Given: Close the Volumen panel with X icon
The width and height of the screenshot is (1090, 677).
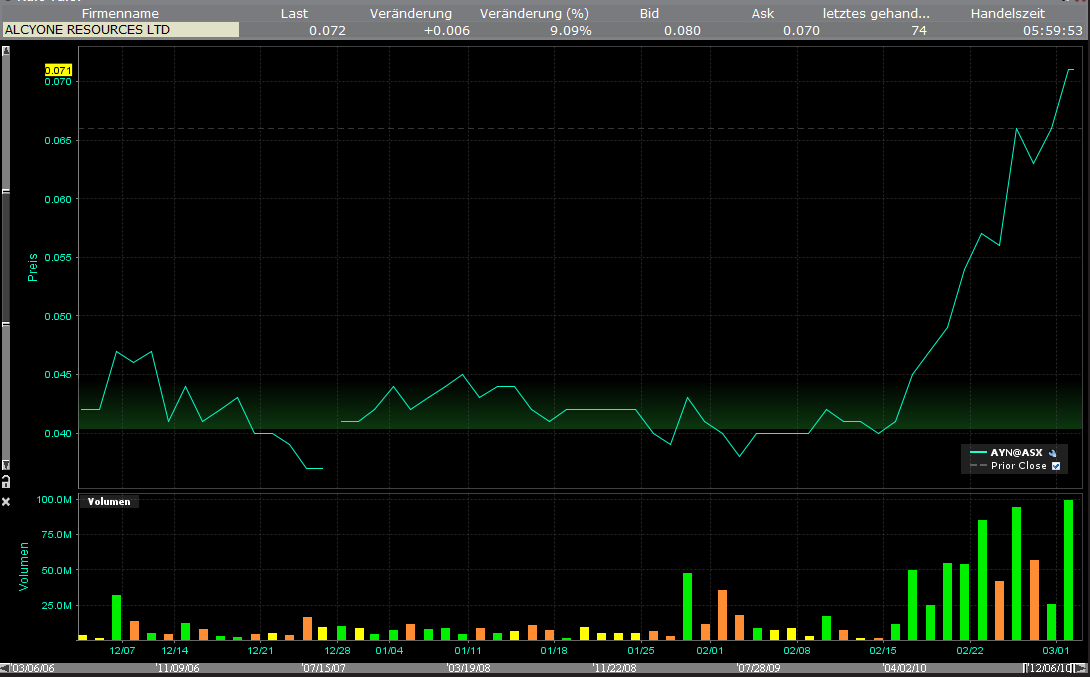Looking at the screenshot, I should [6, 500].
